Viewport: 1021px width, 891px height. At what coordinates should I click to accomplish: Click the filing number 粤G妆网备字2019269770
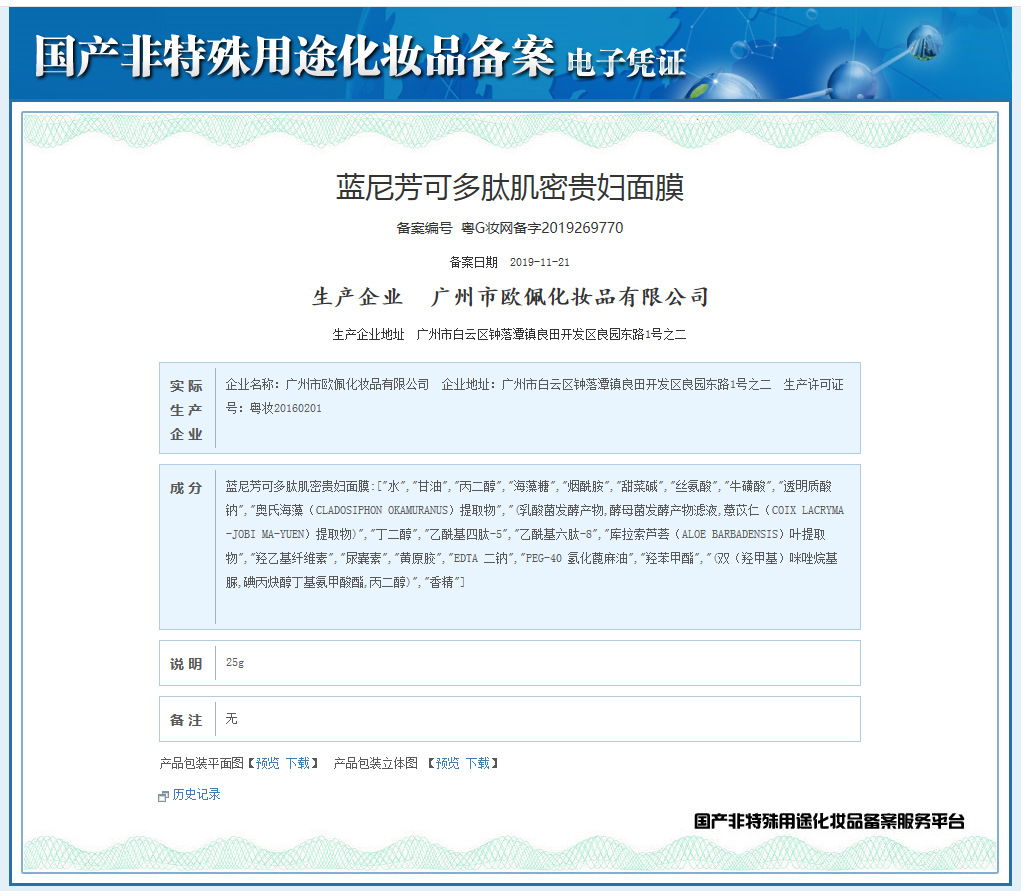pyautogui.click(x=541, y=228)
